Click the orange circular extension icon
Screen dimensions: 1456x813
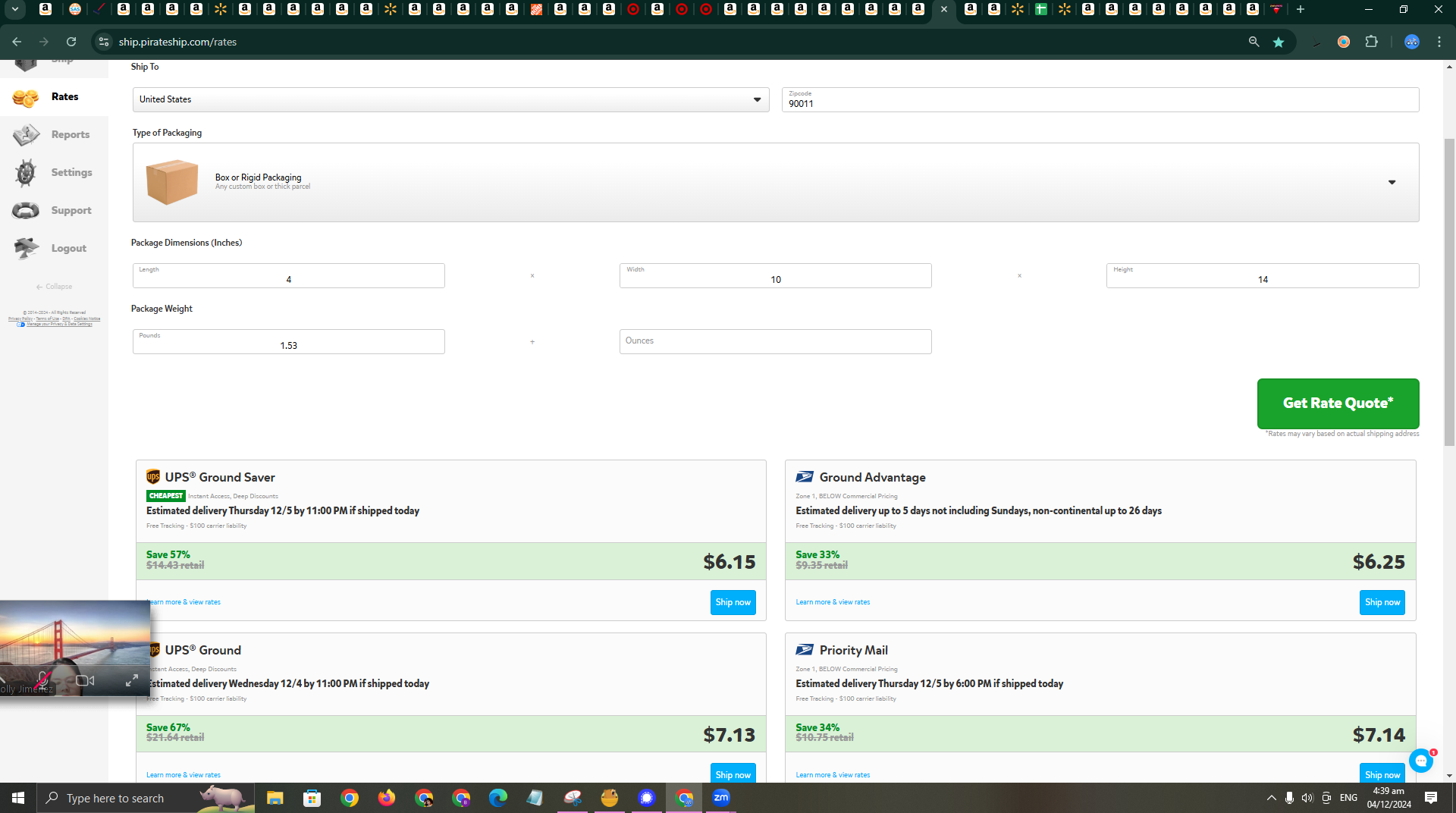coord(1344,42)
